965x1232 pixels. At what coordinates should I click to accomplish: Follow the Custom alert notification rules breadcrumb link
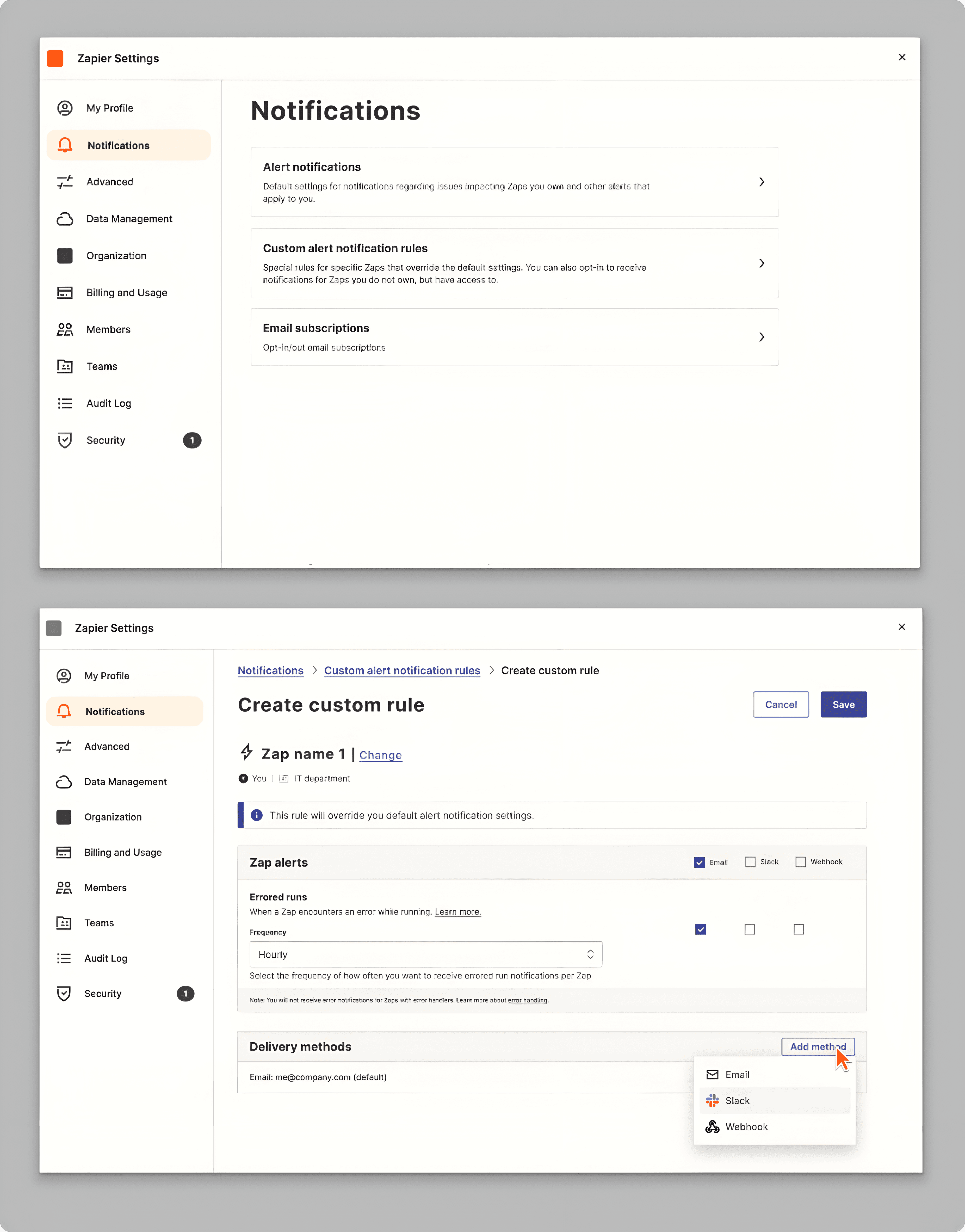click(402, 670)
